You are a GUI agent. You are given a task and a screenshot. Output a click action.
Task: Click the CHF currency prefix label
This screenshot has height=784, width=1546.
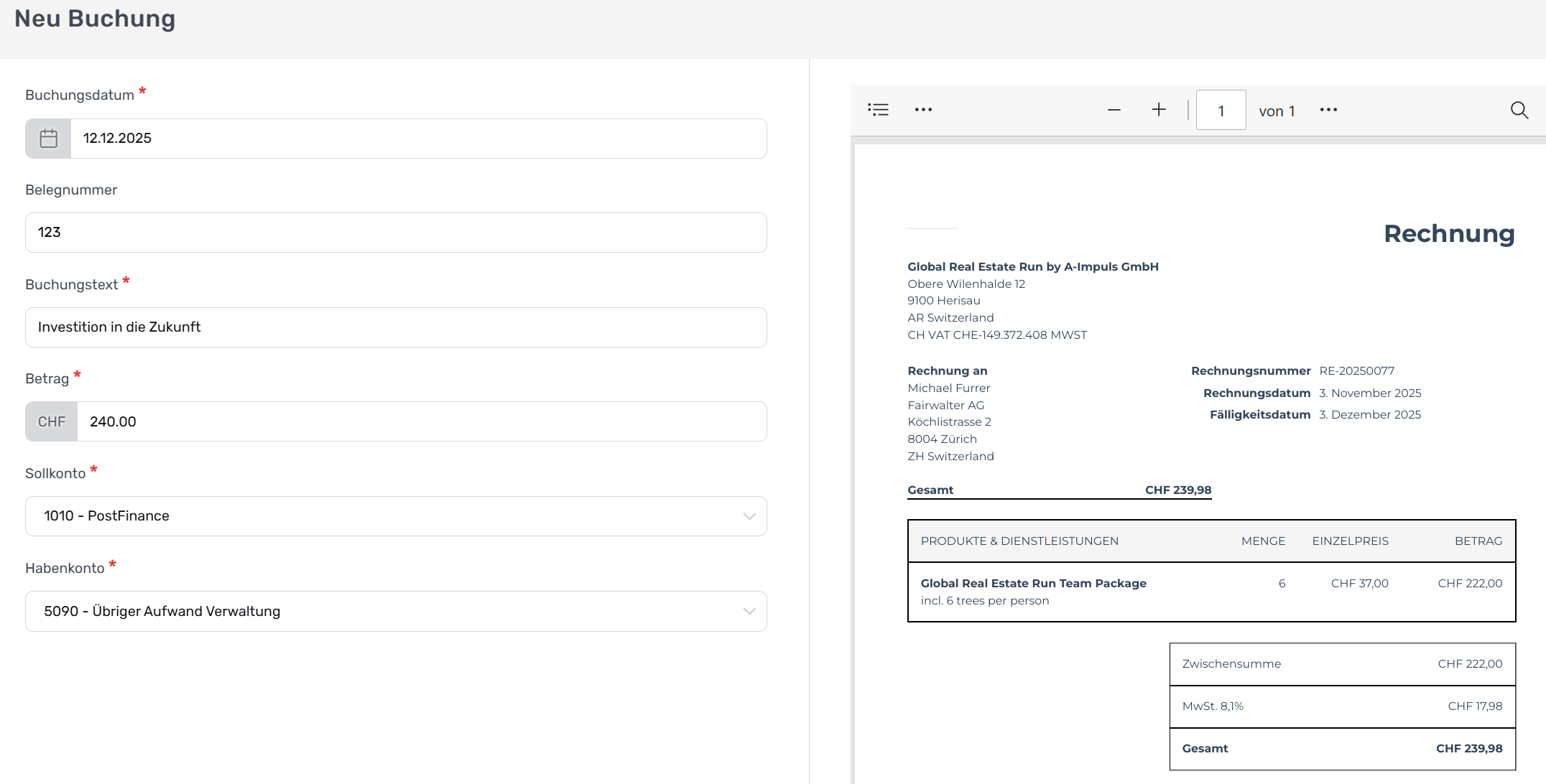pos(52,421)
